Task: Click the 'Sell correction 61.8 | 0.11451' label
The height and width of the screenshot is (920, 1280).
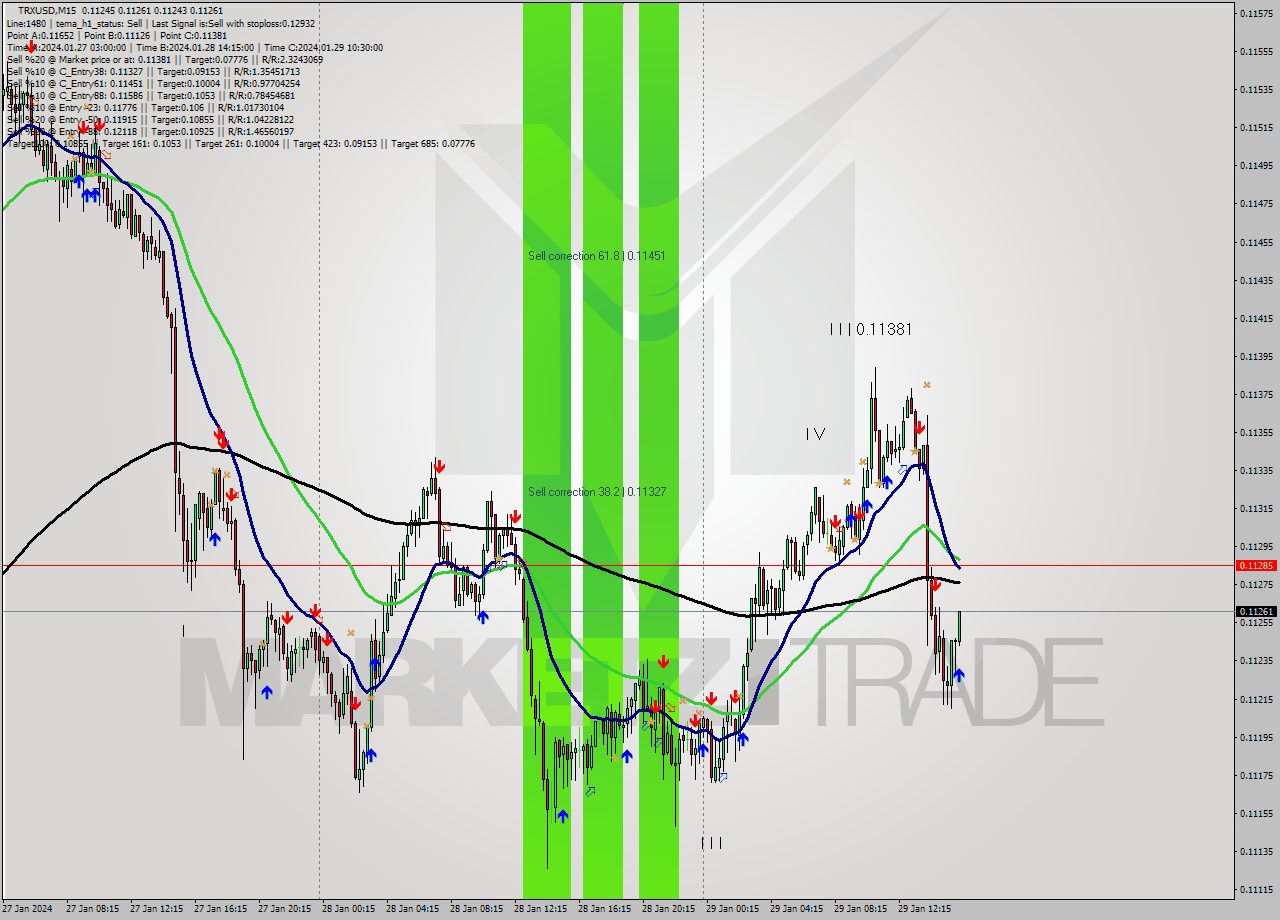Action: click(597, 256)
